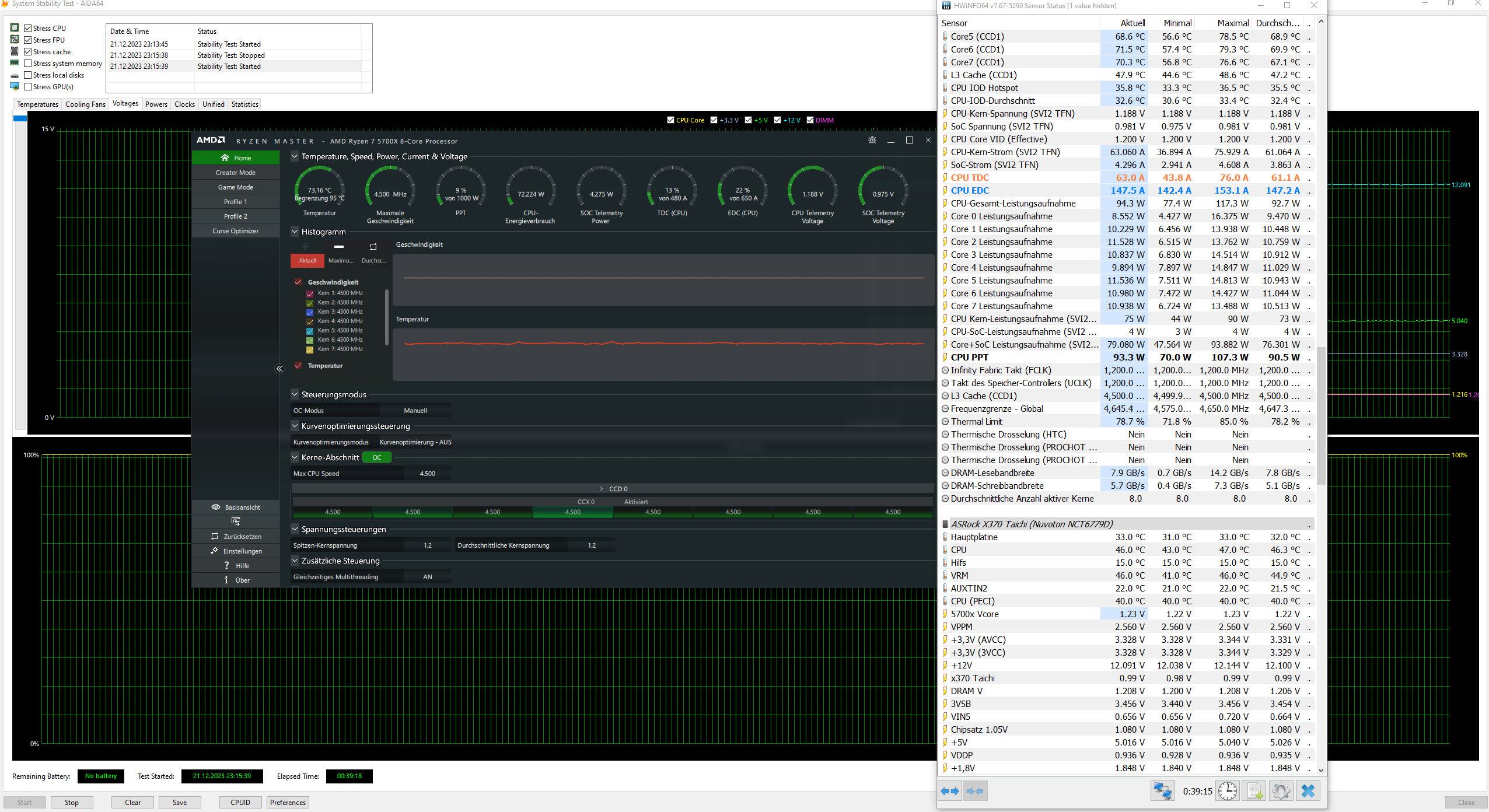Open Temperatures tab in AIDA64
The width and height of the screenshot is (1489, 812).
[x=37, y=104]
